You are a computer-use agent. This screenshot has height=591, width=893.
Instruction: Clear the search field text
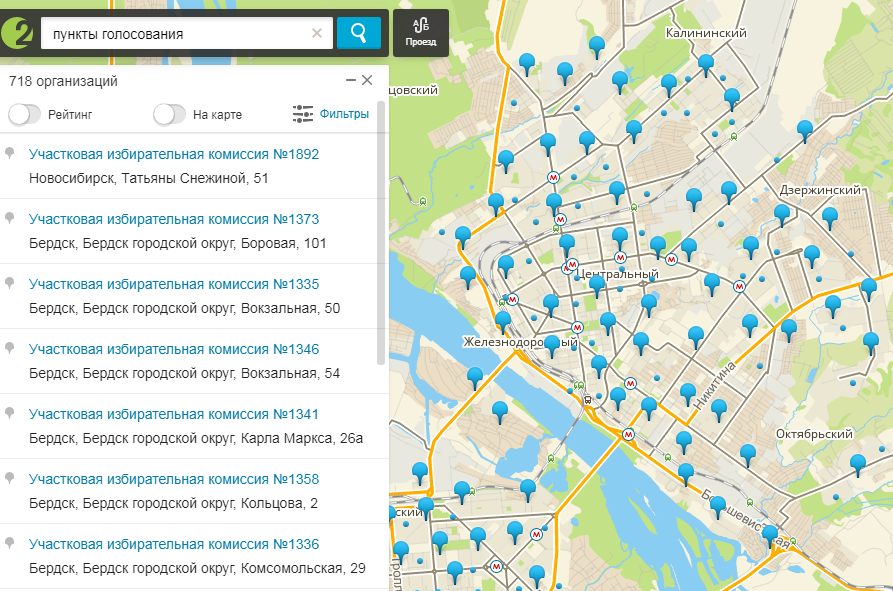317,33
